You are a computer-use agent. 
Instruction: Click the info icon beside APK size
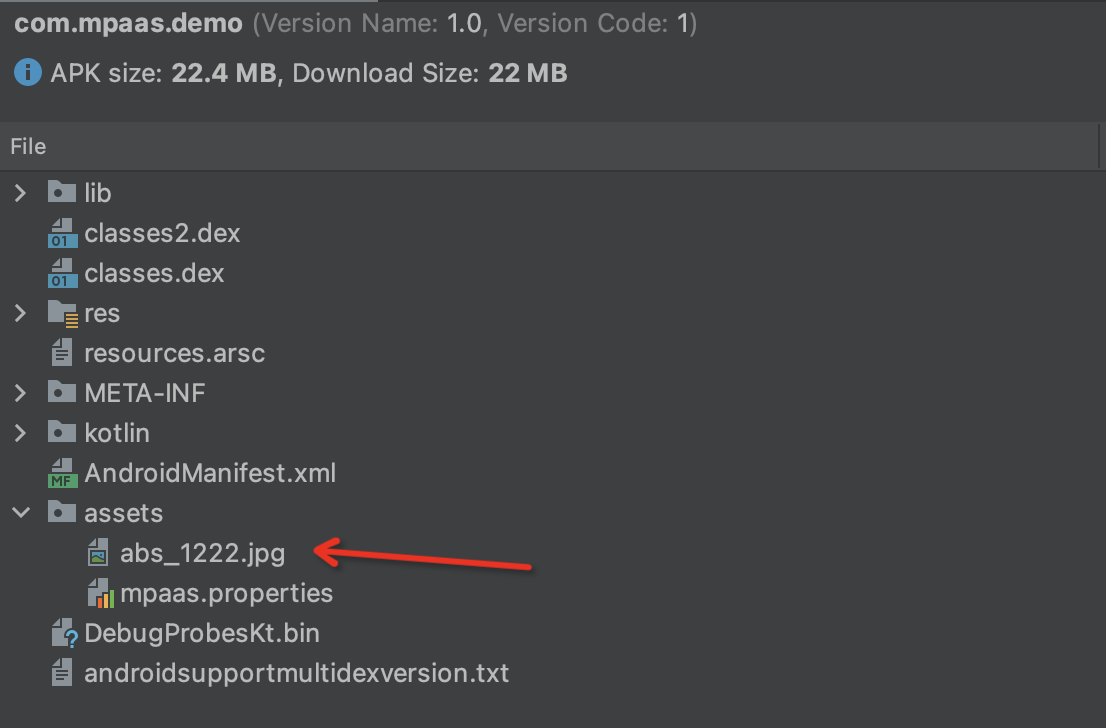click(x=29, y=73)
